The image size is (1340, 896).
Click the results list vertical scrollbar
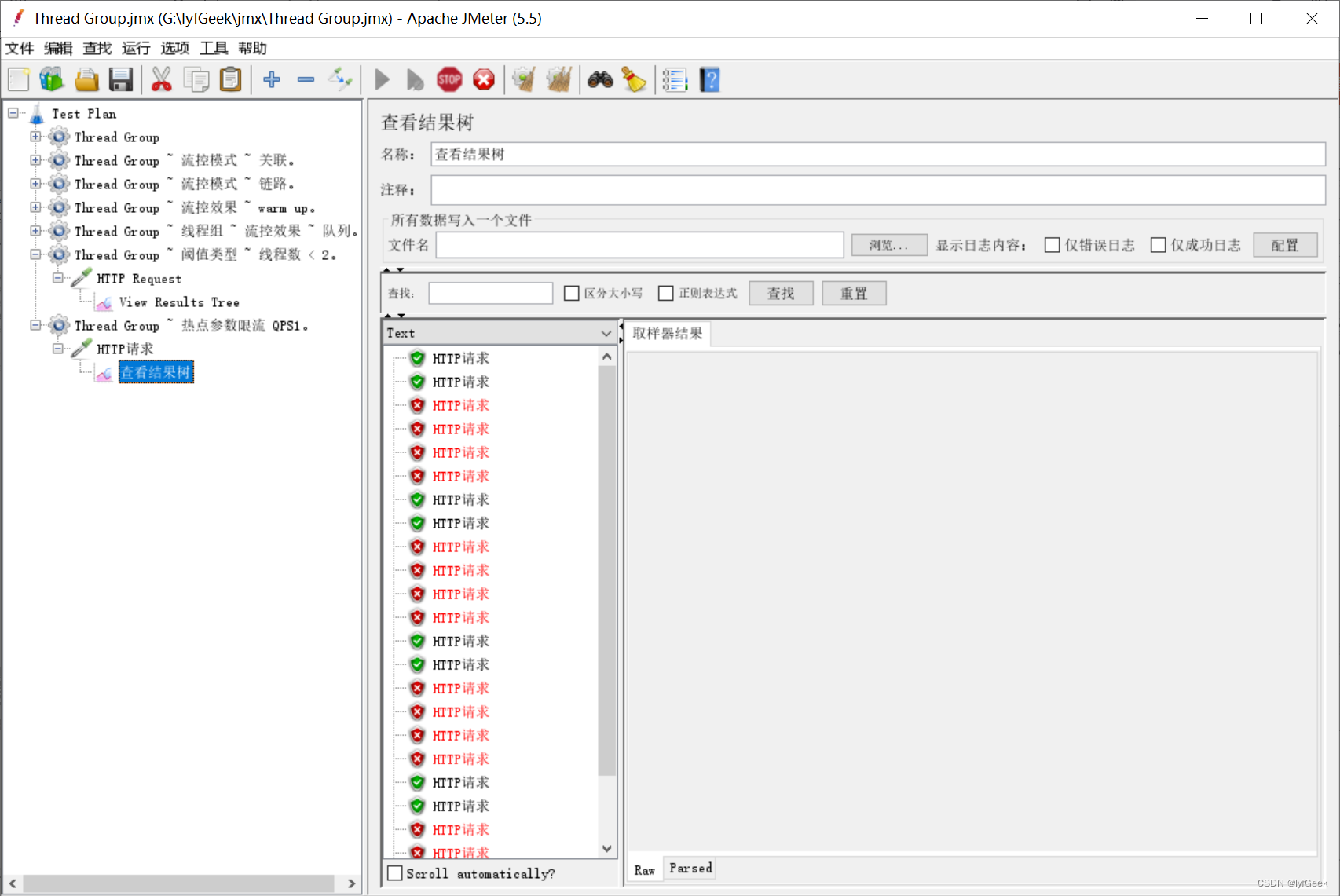pyautogui.click(x=606, y=571)
